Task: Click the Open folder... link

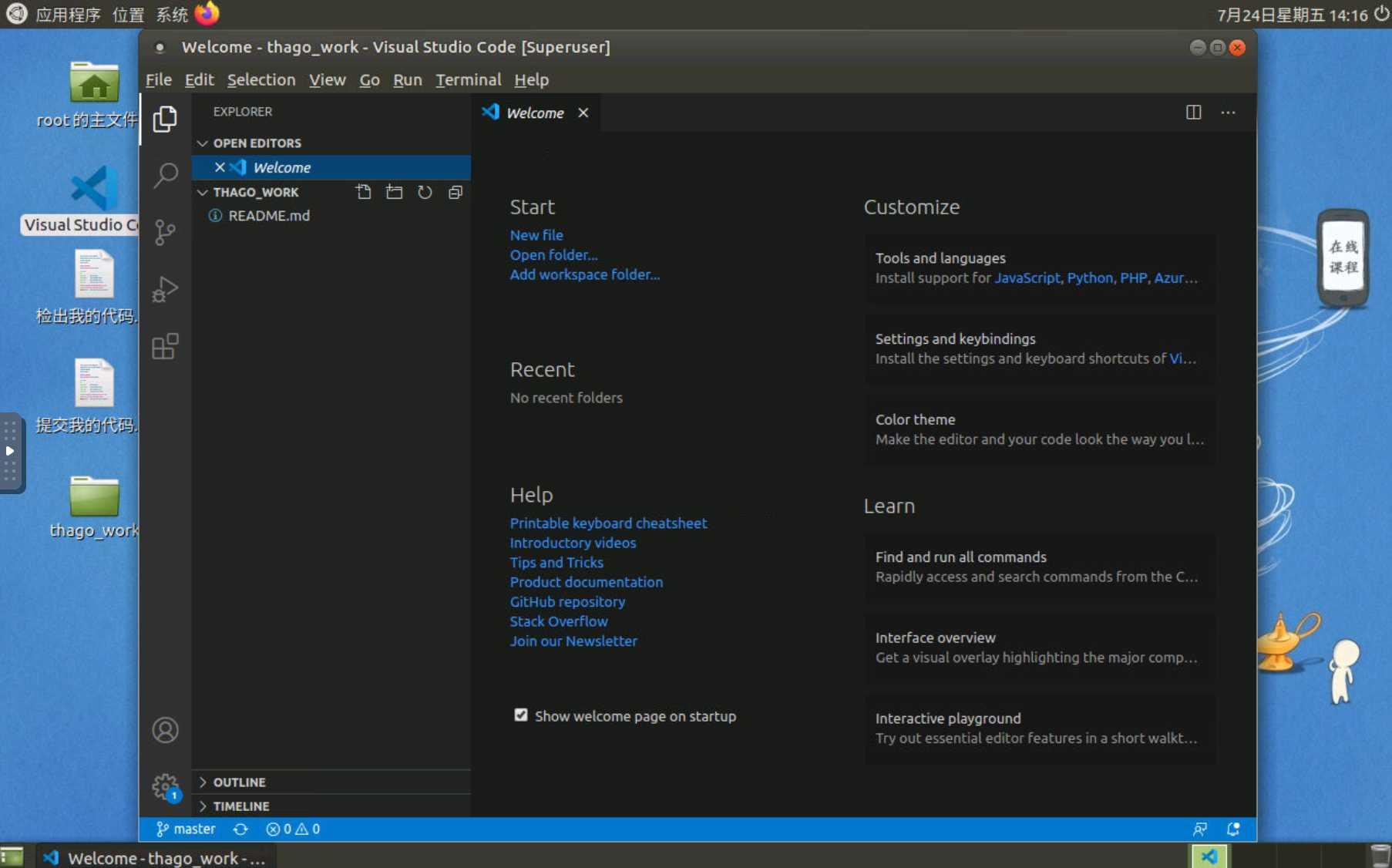Action: coord(553,255)
